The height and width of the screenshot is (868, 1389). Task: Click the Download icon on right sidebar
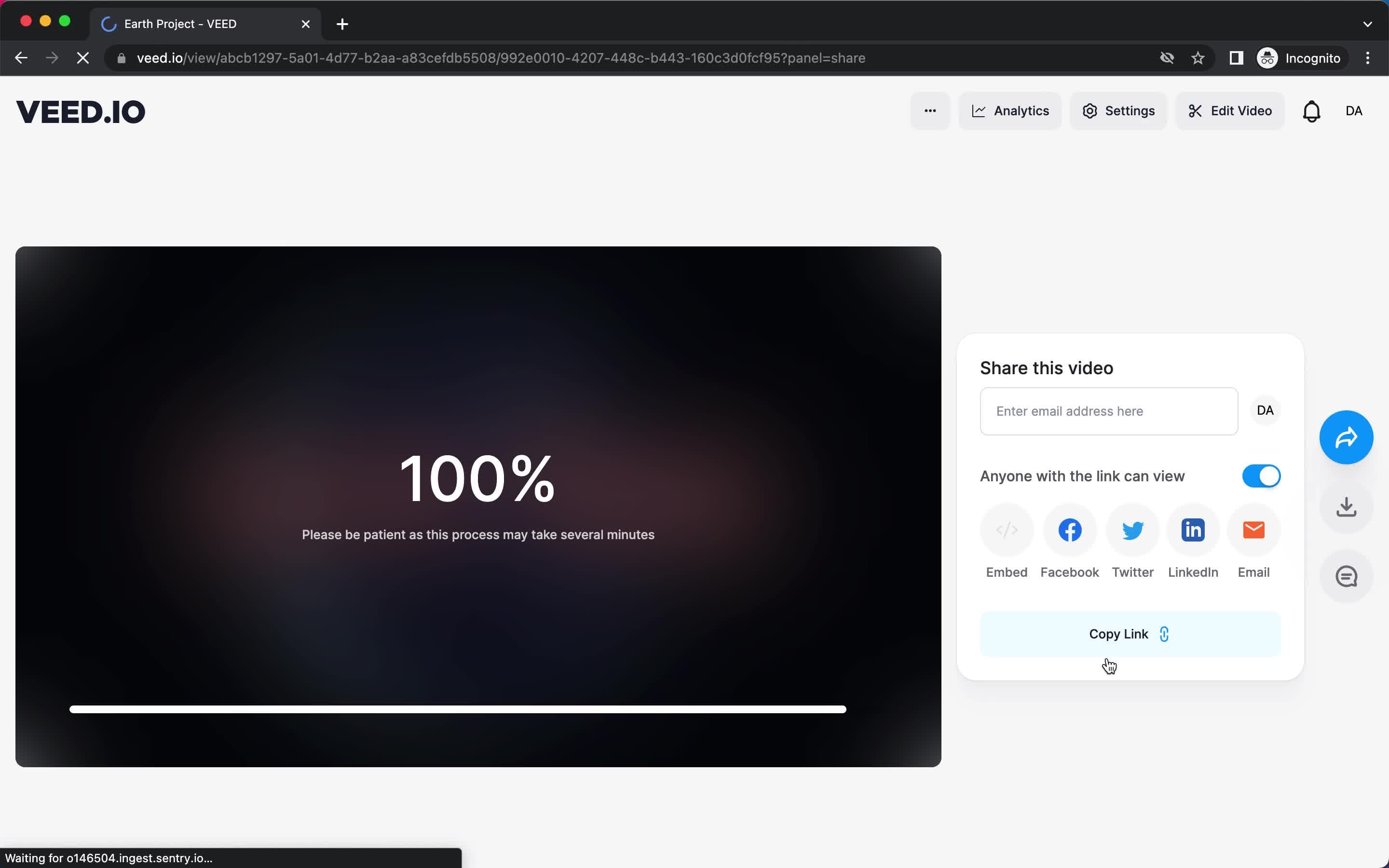click(x=1346, y=507)
